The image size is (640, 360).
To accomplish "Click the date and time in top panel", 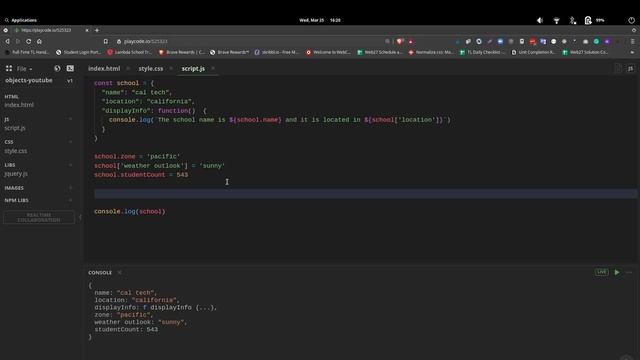I will click(320, 20).
